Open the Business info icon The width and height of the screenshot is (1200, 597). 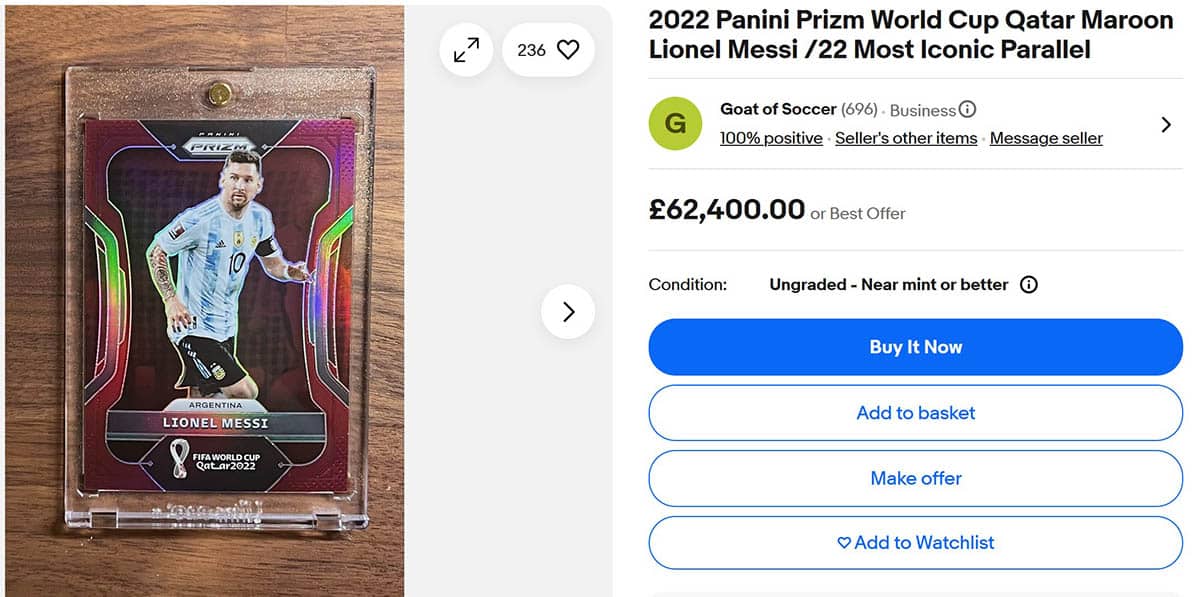[x=967, y=110]
